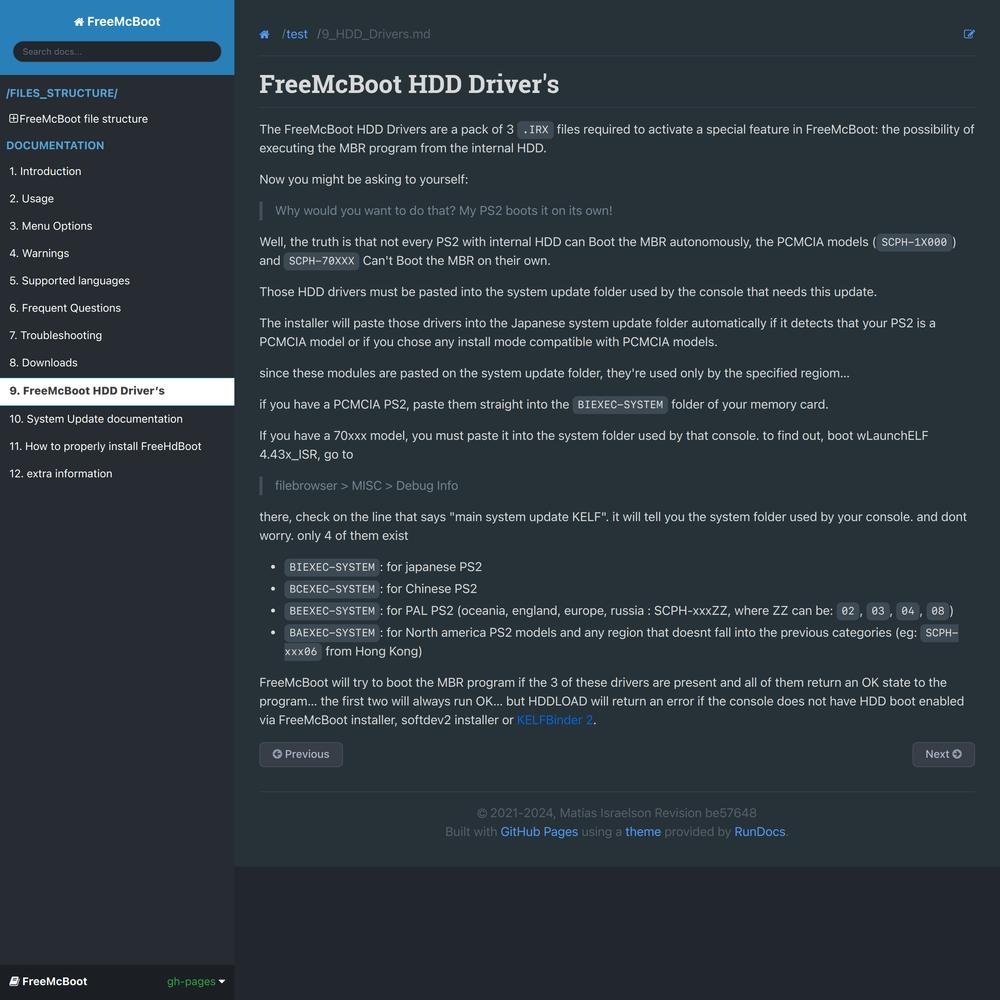Open 7. Troubleshooting page
Image resolution: width=1000 pixels, height=1000 pixels.
[x=117, y=336]
